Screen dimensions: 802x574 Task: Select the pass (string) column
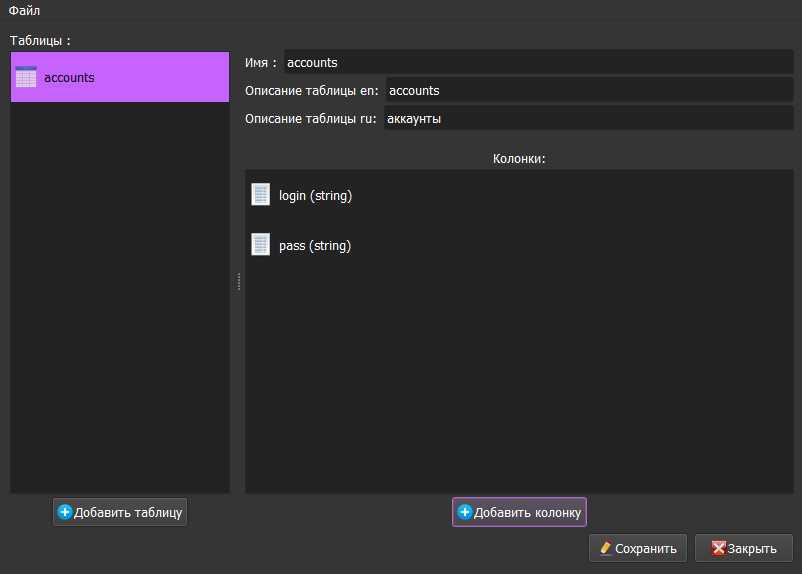tap(315, 246)
